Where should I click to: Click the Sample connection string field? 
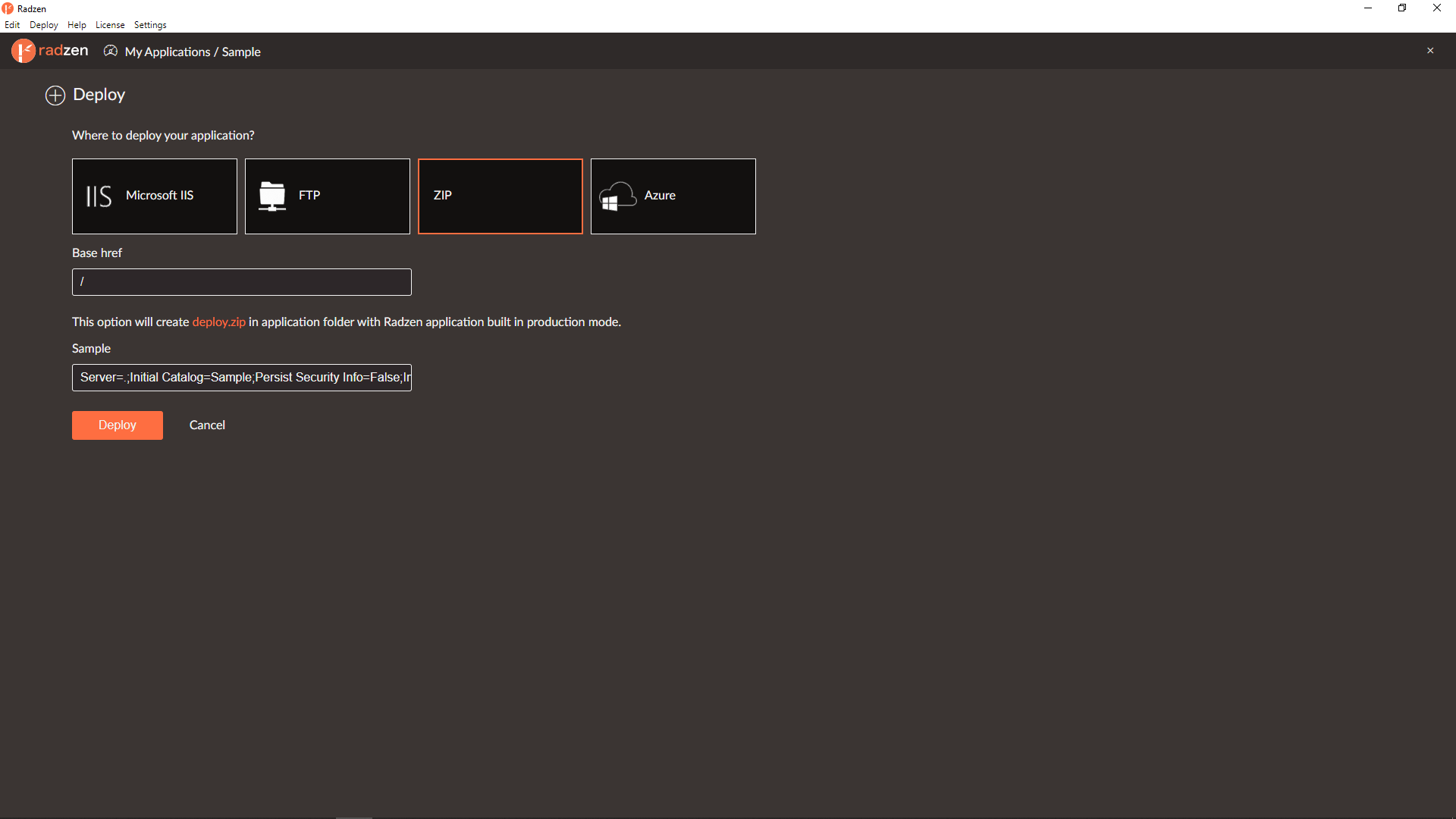click(242, 378)
